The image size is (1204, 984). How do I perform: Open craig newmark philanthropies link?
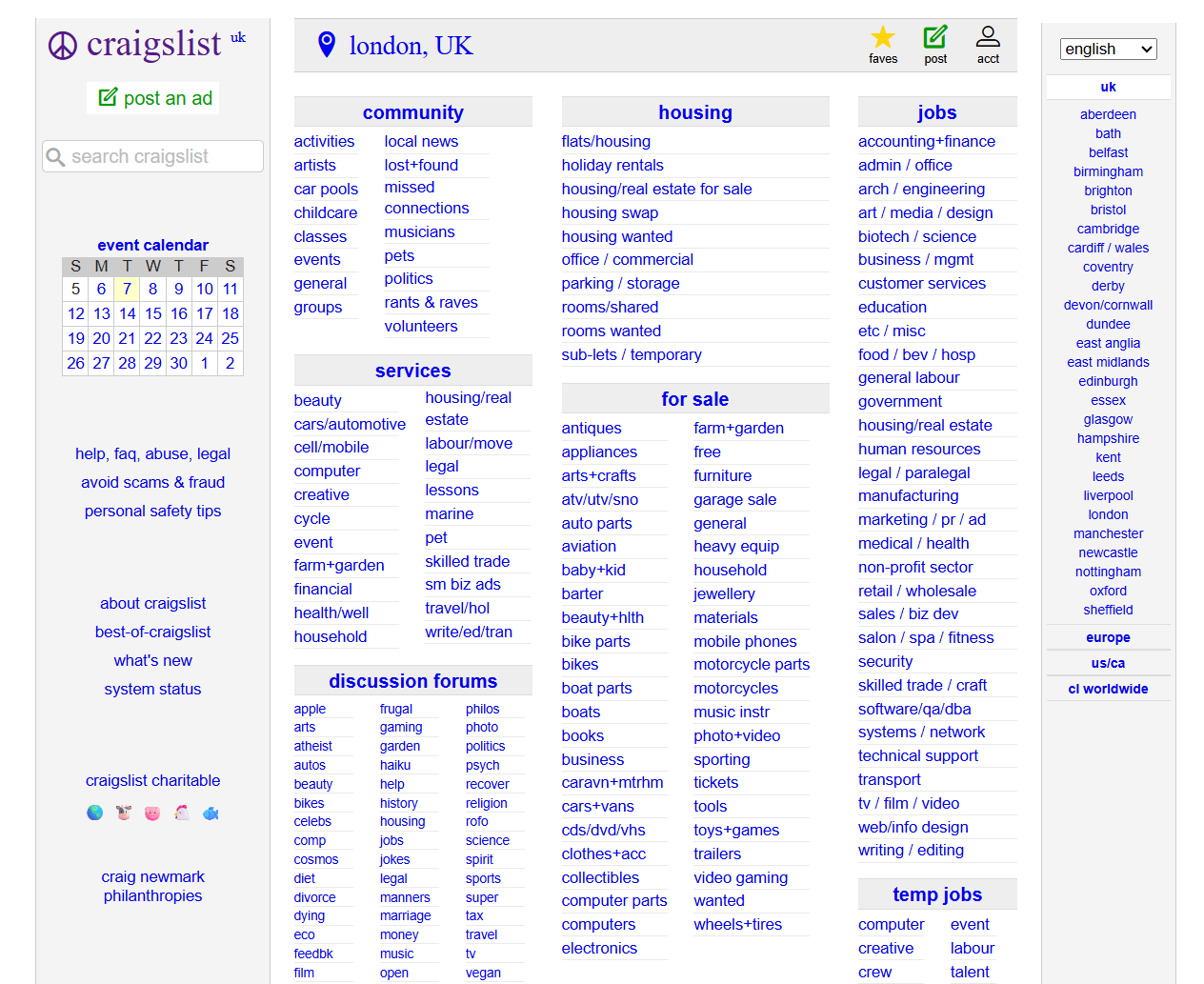pyautogui.click(x=152, y=886)
